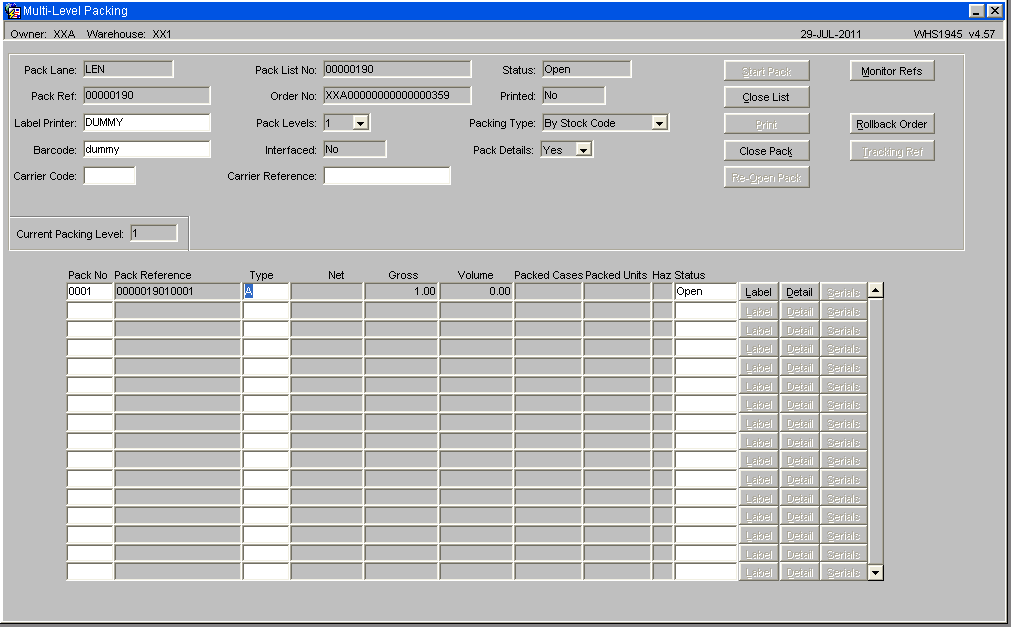Click the Tracking Ref button
The width and height of the screenshot is (1011, 627).
pyautogui.click(x=892, y=151)
